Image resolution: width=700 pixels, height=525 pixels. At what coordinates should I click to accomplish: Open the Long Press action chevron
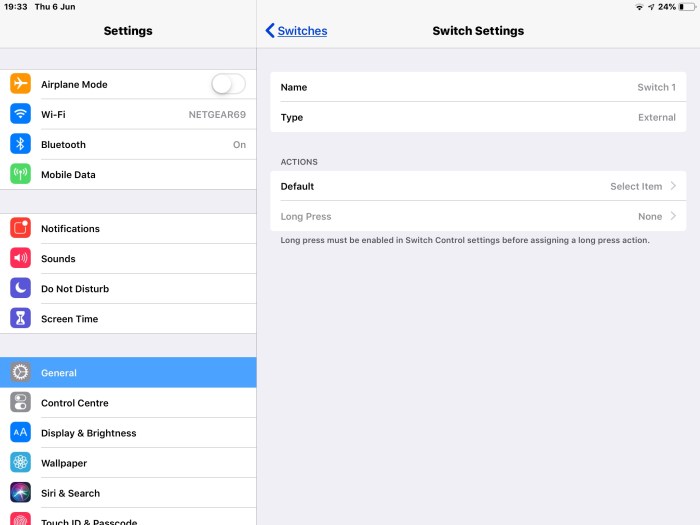coord(673,217)
